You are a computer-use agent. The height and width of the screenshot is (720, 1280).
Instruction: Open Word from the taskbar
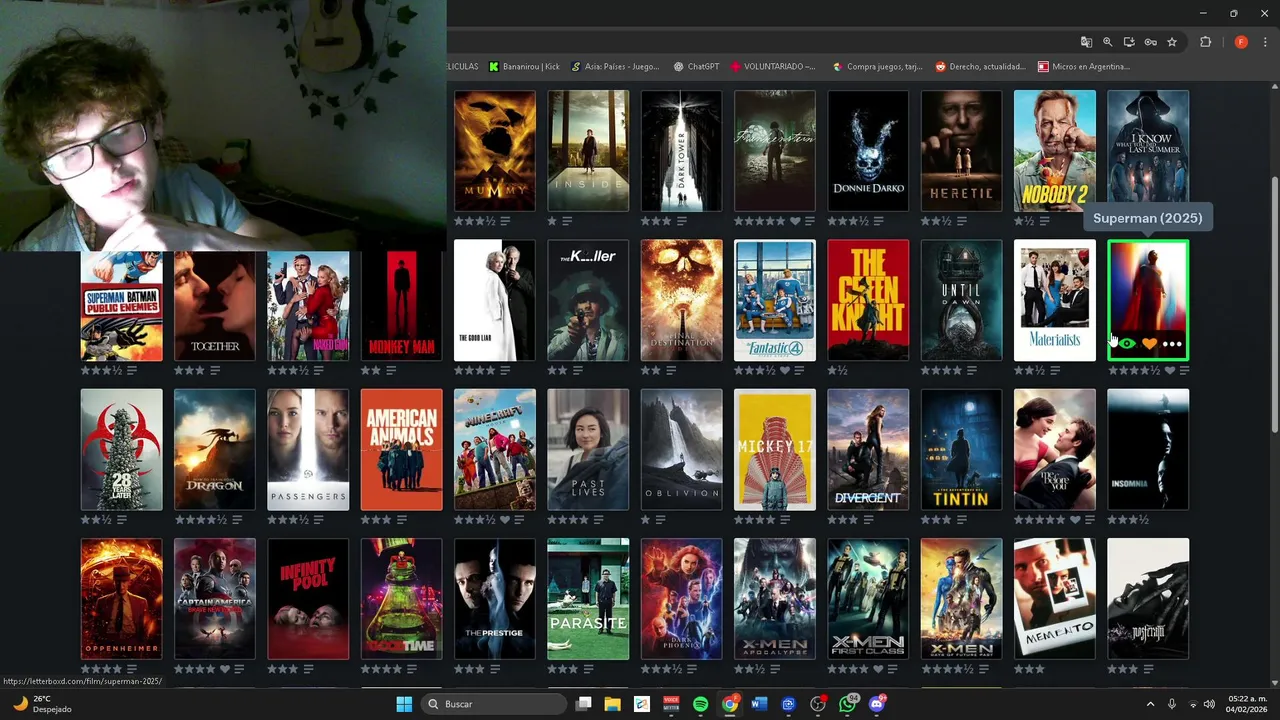coord(758,704)
